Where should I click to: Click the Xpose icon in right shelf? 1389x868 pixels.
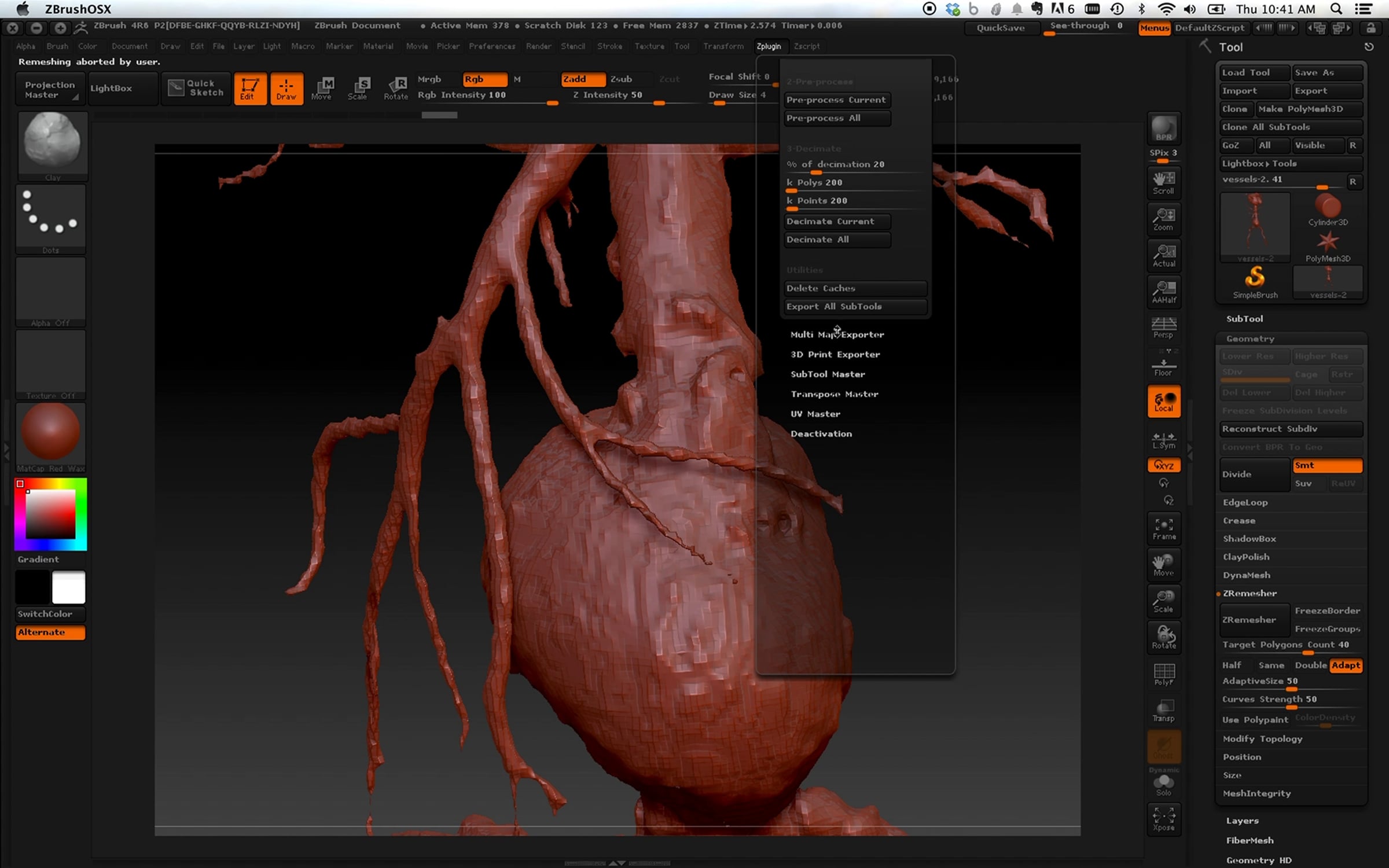coord(1164,820)
